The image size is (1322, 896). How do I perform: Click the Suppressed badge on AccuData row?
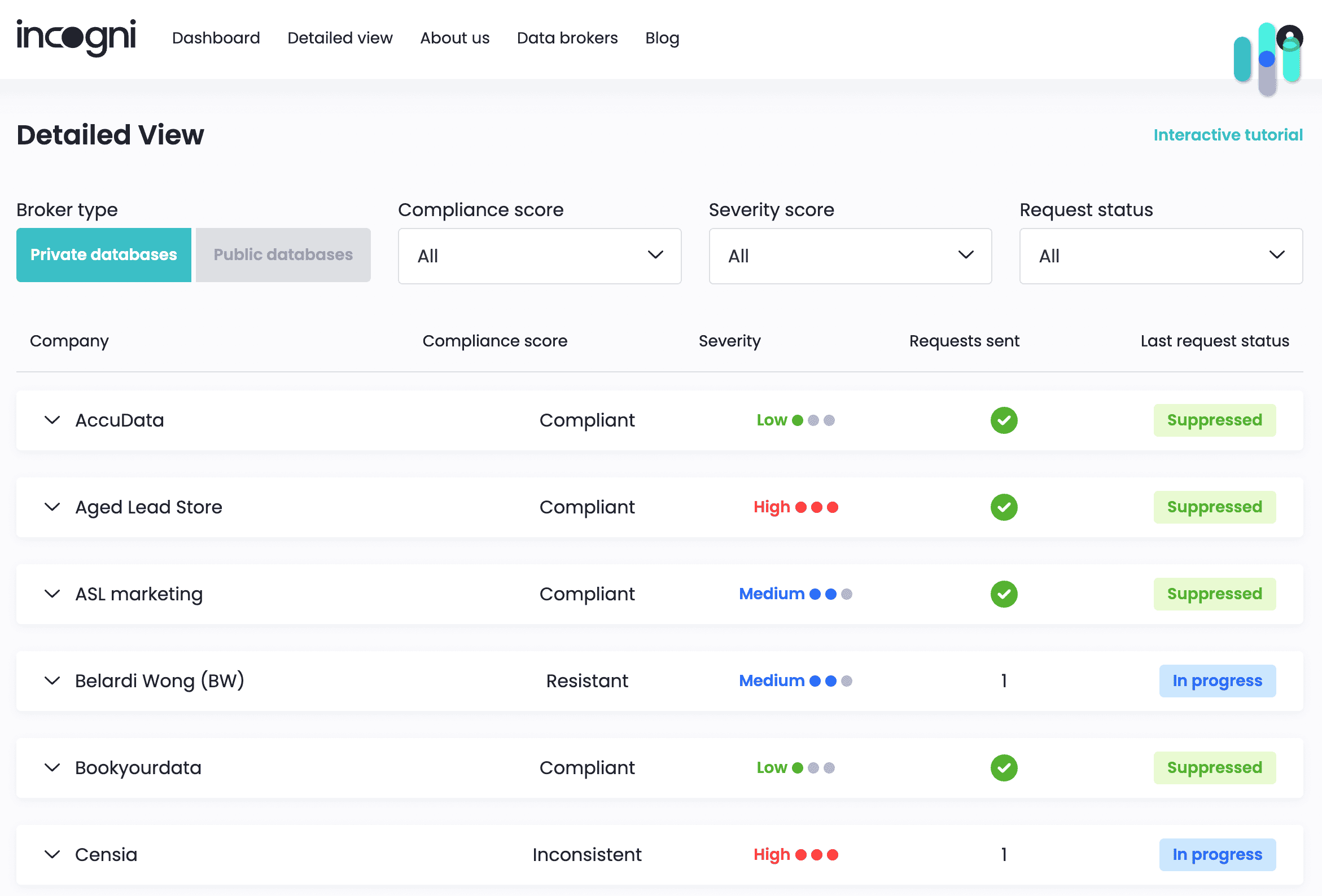coord(1215,420)
